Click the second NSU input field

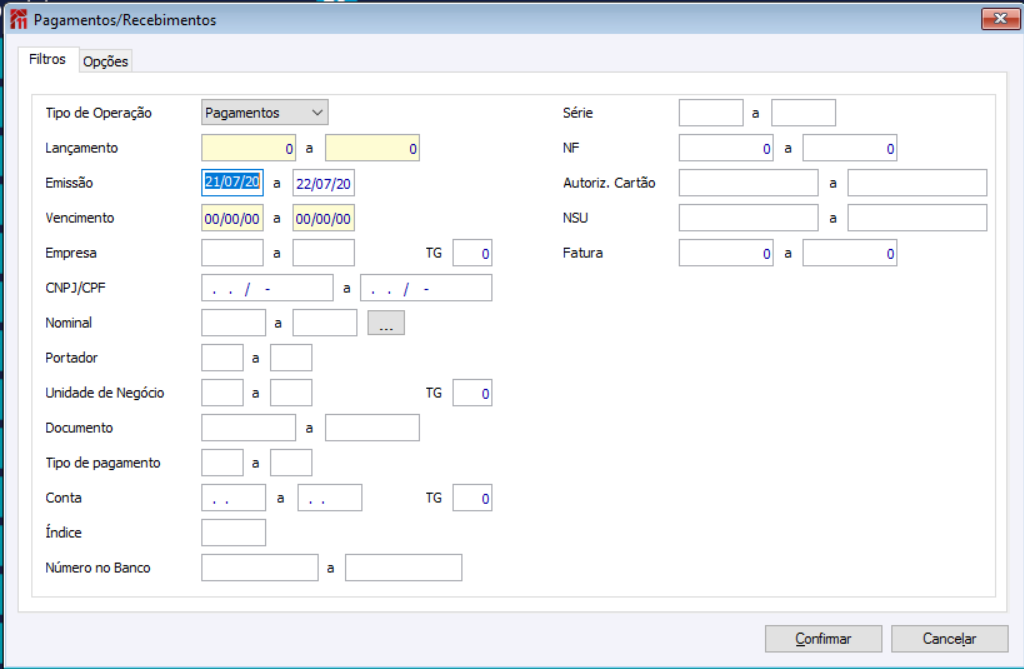tap(917, 218)
